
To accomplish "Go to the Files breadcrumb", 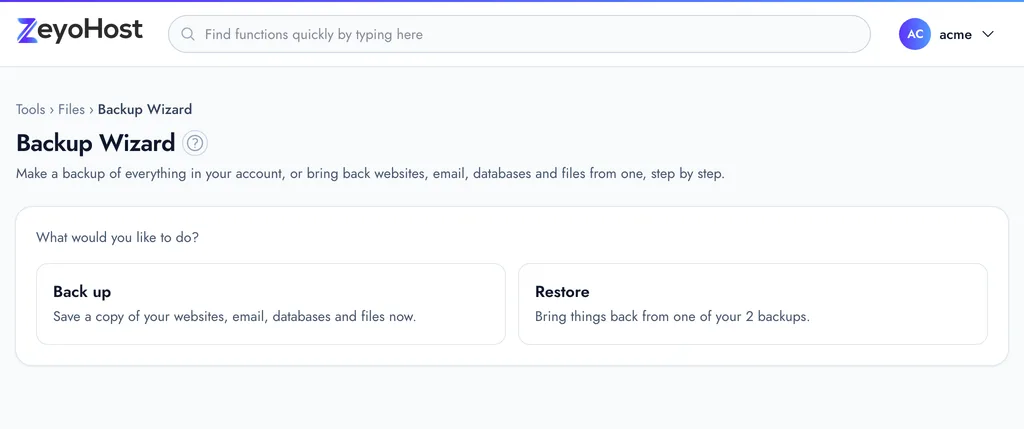I will pyautogui.click(x=71, y=109).
